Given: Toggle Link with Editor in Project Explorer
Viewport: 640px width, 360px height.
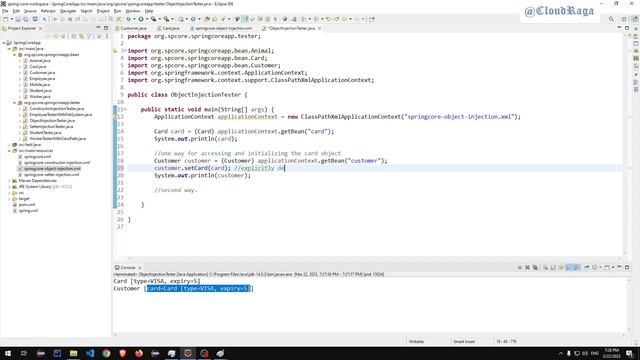Looking at the screenshot, I should point(81,36).
